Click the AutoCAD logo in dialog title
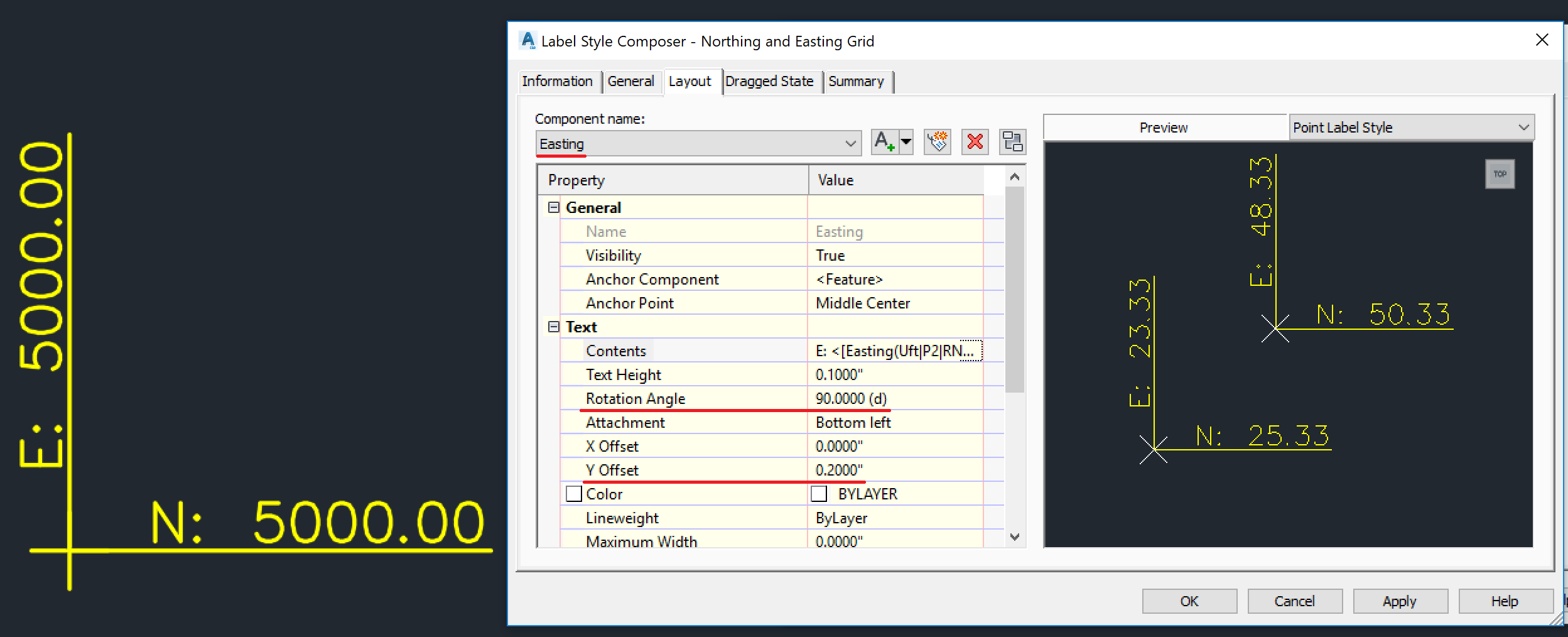This screenshot has width=1568, height=637. point(528,41)
